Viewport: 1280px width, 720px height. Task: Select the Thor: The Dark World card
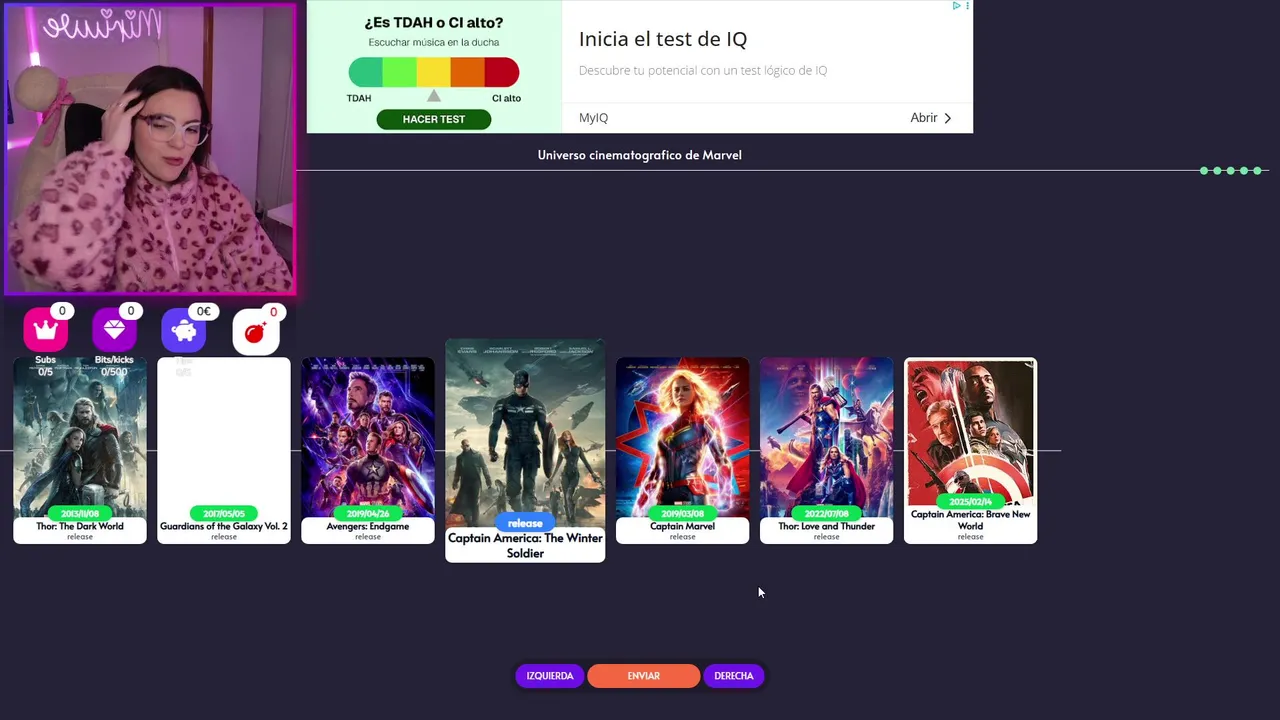tap(80, 451)
